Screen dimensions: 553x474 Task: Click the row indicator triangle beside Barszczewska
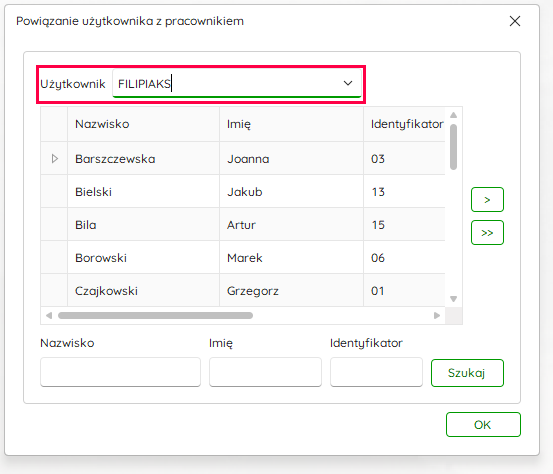(x=55, y=158)
